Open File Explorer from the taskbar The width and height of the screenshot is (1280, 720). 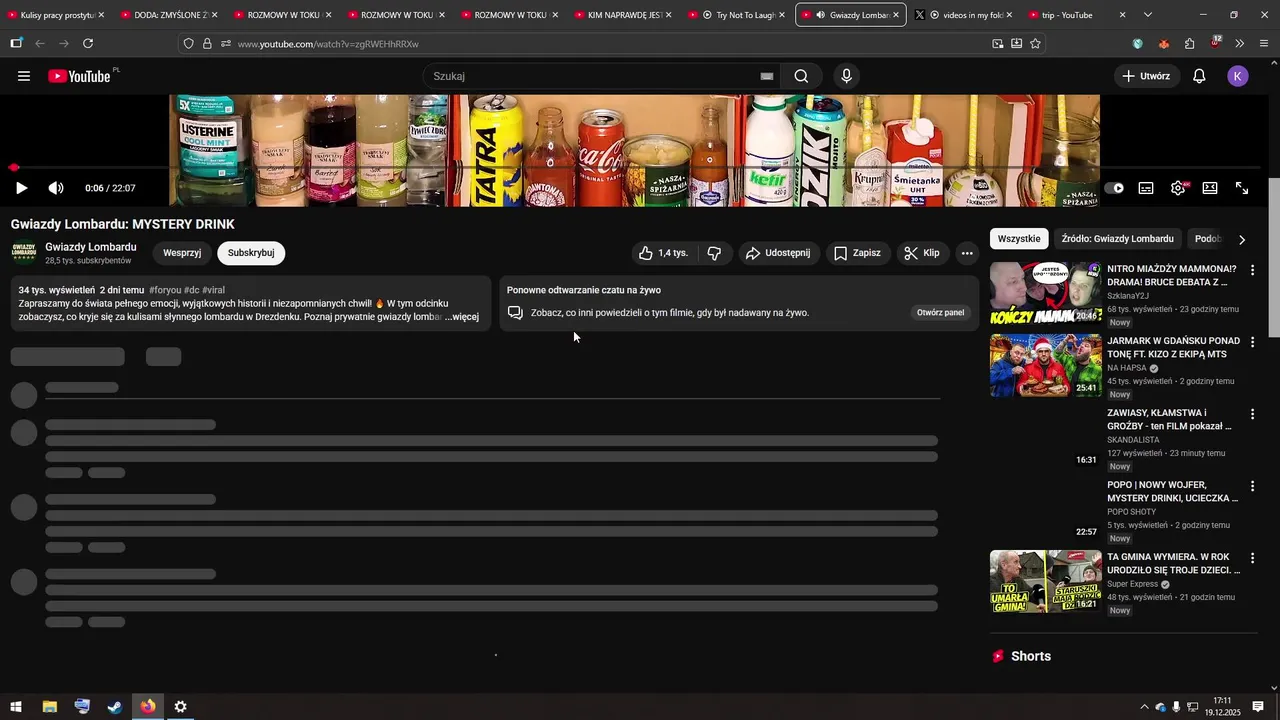tap(49, 707)
